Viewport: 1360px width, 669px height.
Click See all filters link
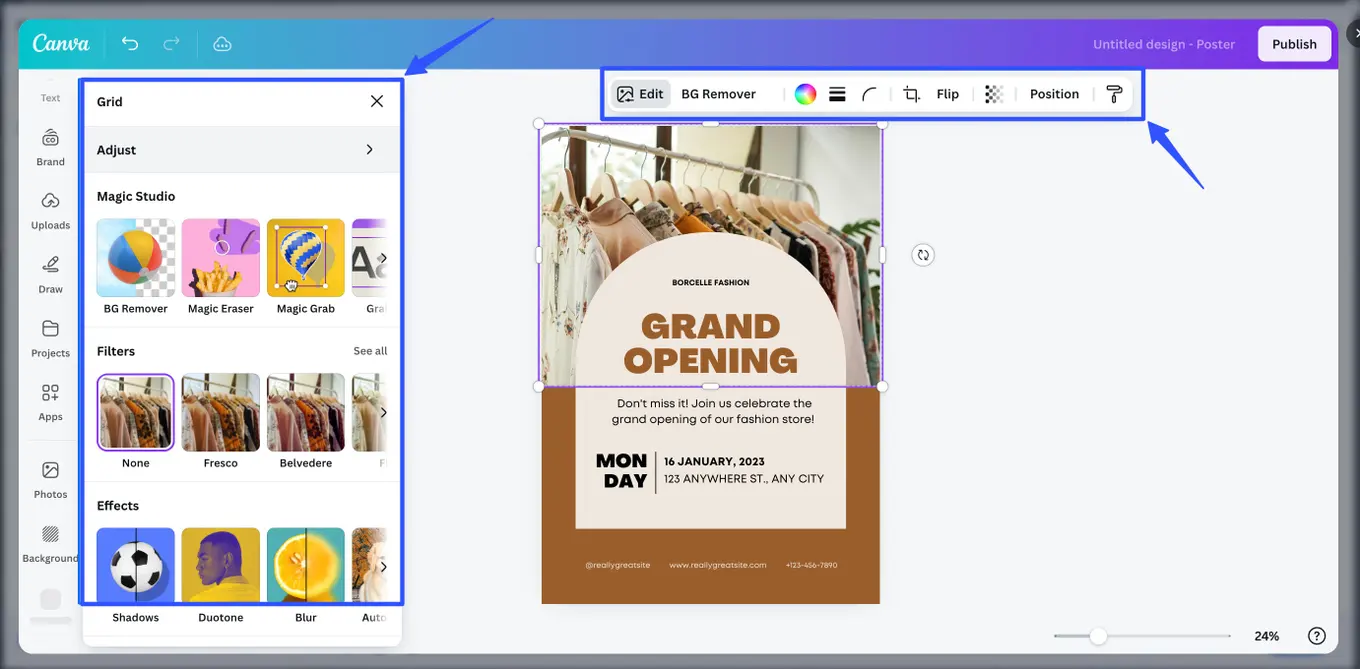(370, 351)
